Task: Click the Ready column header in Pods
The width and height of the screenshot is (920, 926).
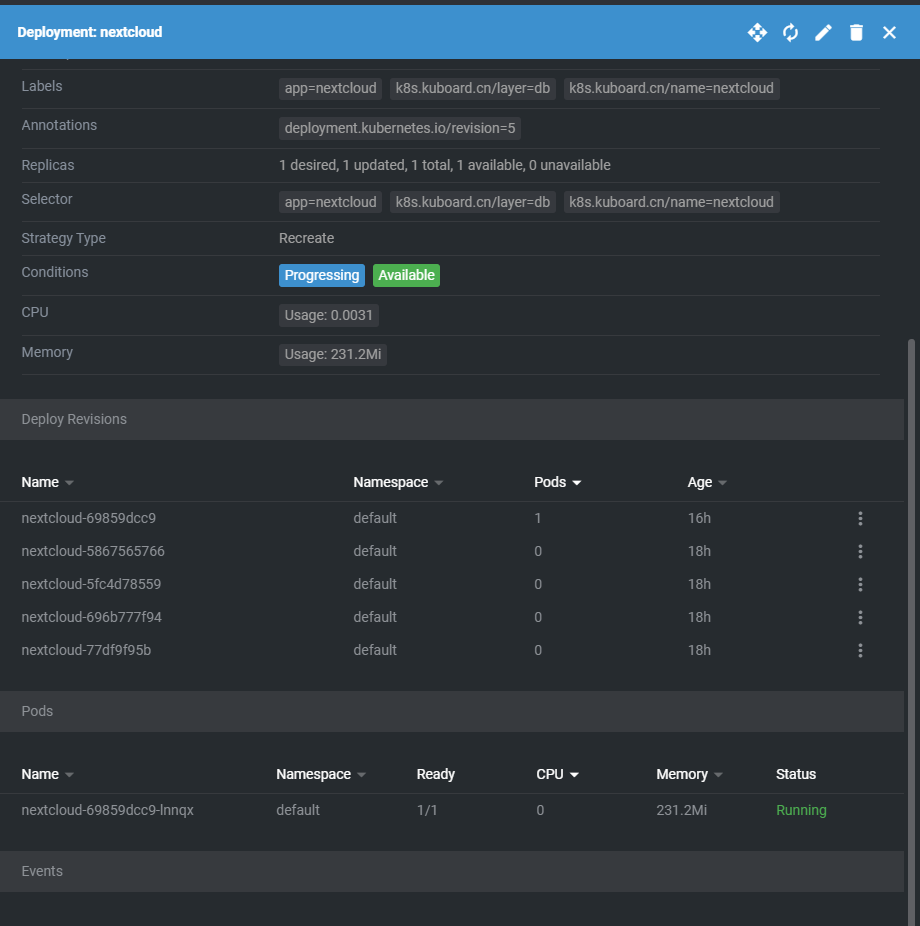Action: pos(435,774)
